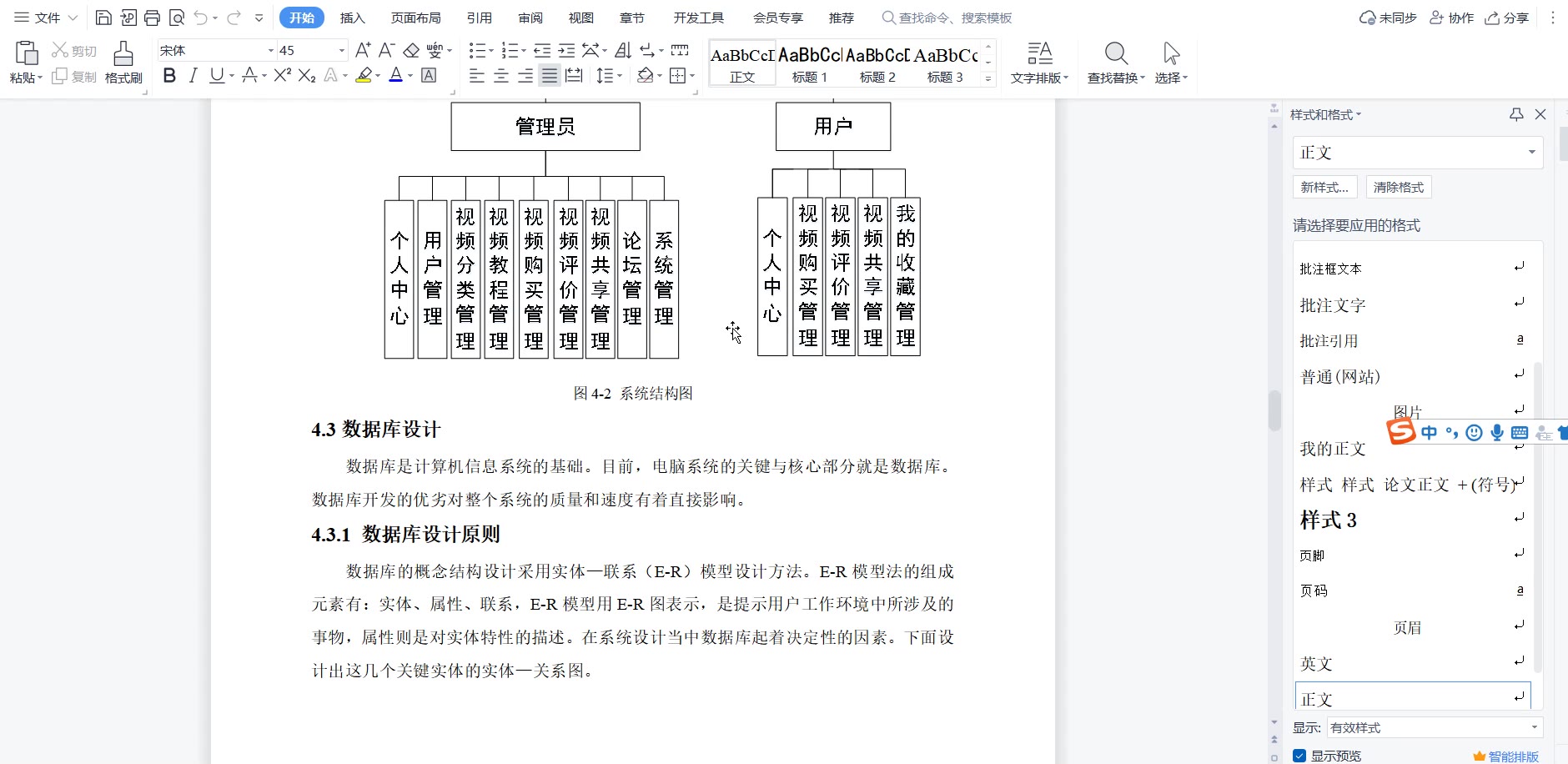Viewport: 1568px width, 764px height.
Task: Switch to the References tab
Action: click(480, 18)
